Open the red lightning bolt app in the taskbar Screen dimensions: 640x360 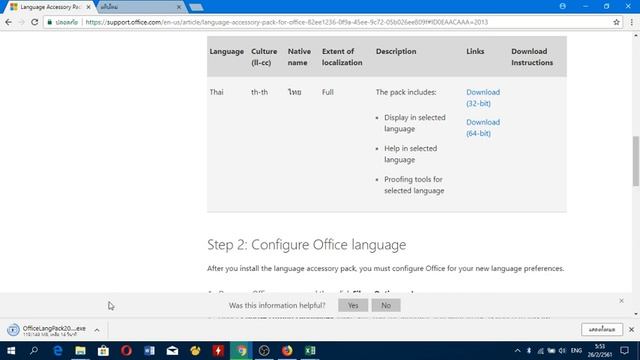coord(218,351)
